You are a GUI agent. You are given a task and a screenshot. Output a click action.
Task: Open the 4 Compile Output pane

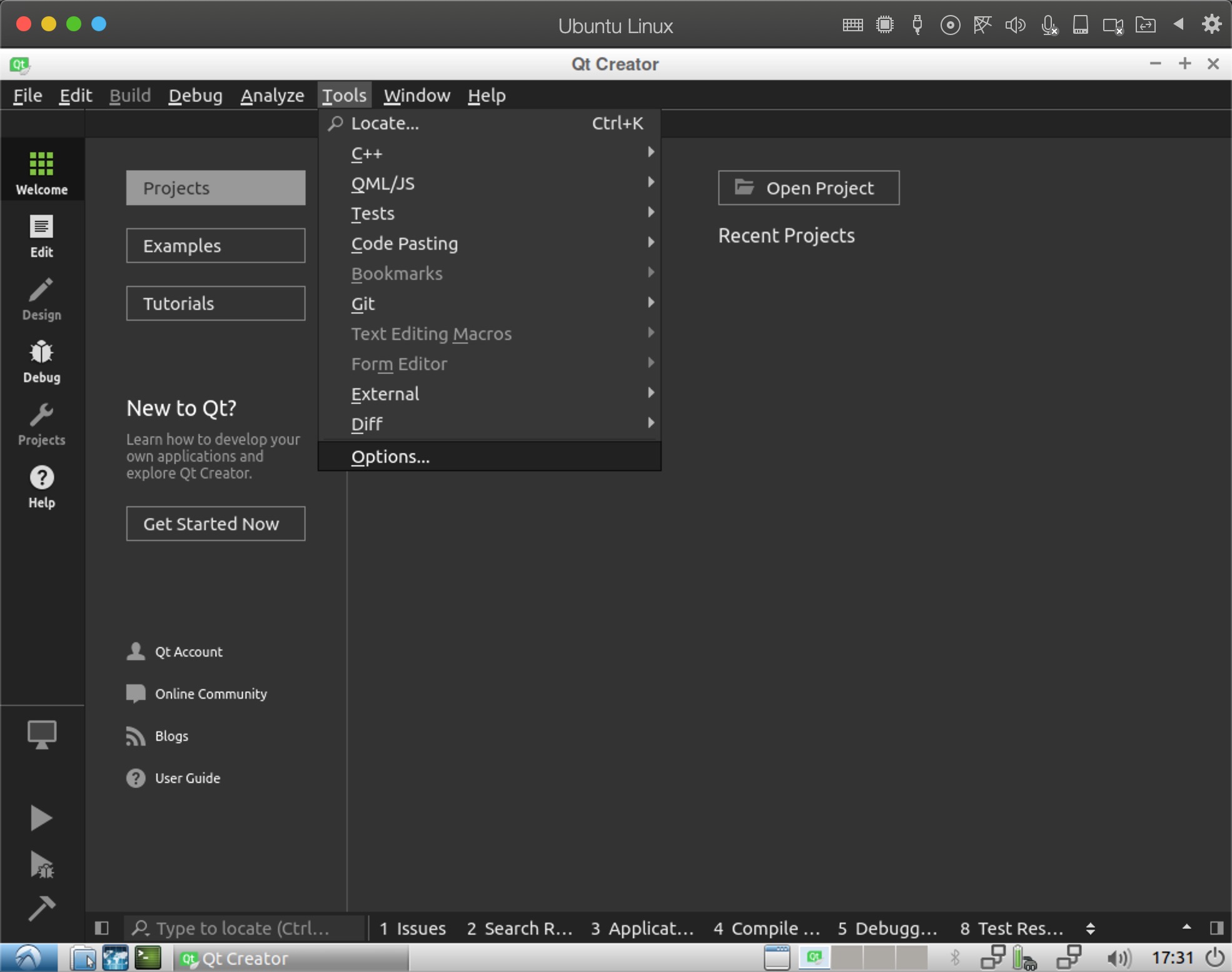767,928
